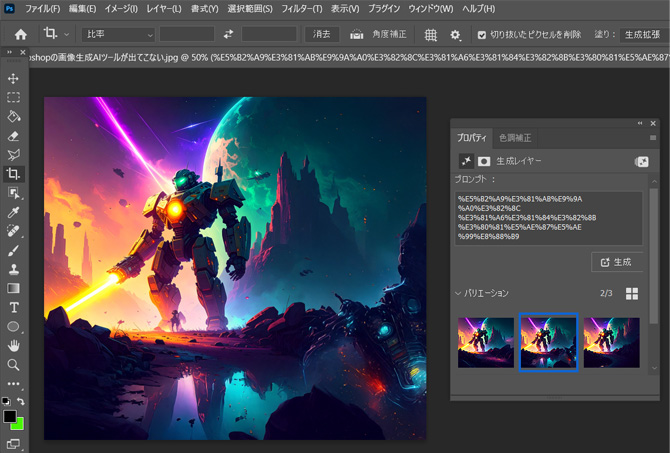The width and height of the screenshot is (670, 453).
Task: Select the Gradient tool
Action: [x=13, y=288]
